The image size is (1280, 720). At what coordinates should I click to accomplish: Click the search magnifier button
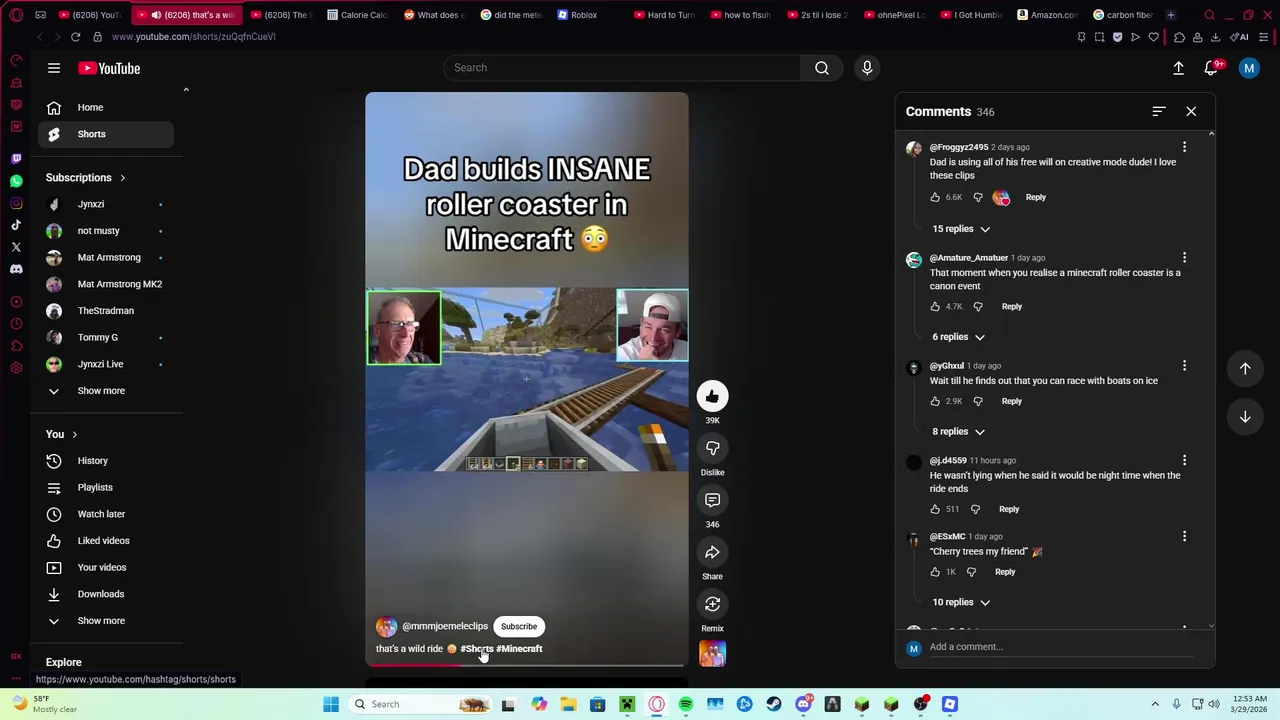pos(821,68)
